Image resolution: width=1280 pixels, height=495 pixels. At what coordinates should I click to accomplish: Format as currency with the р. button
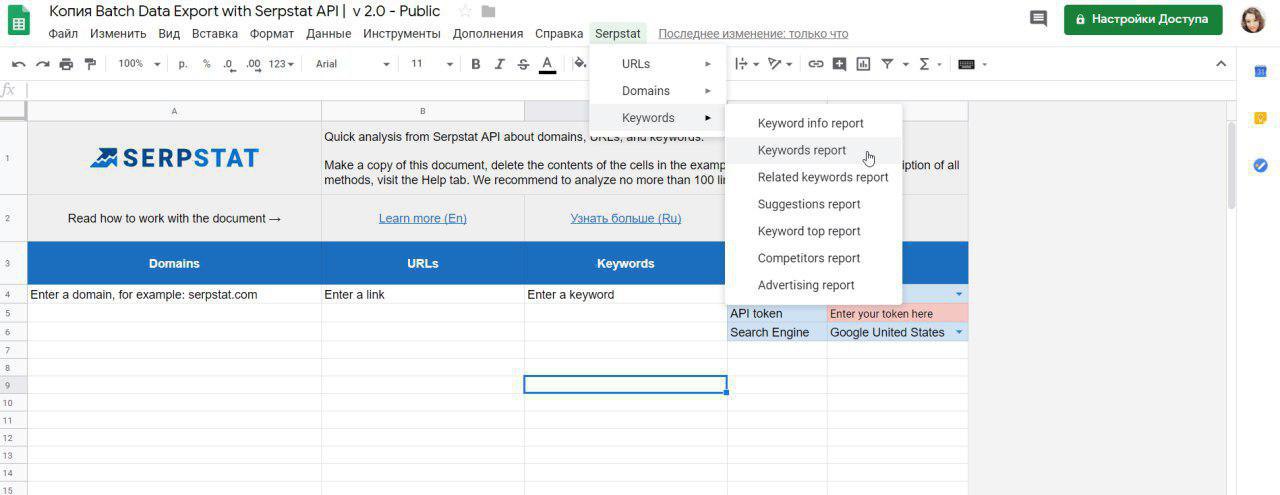[183, 64]
